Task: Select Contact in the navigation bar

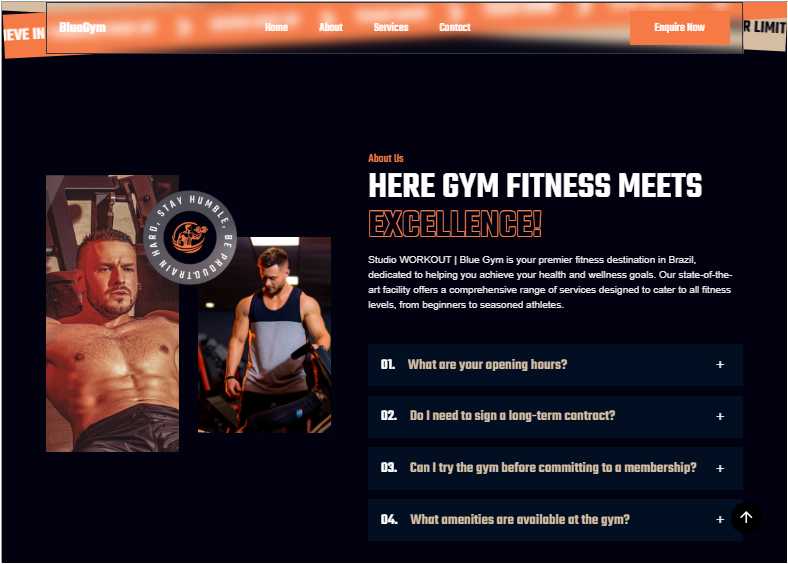Action: pyautogui.click(x=454, y=27)
